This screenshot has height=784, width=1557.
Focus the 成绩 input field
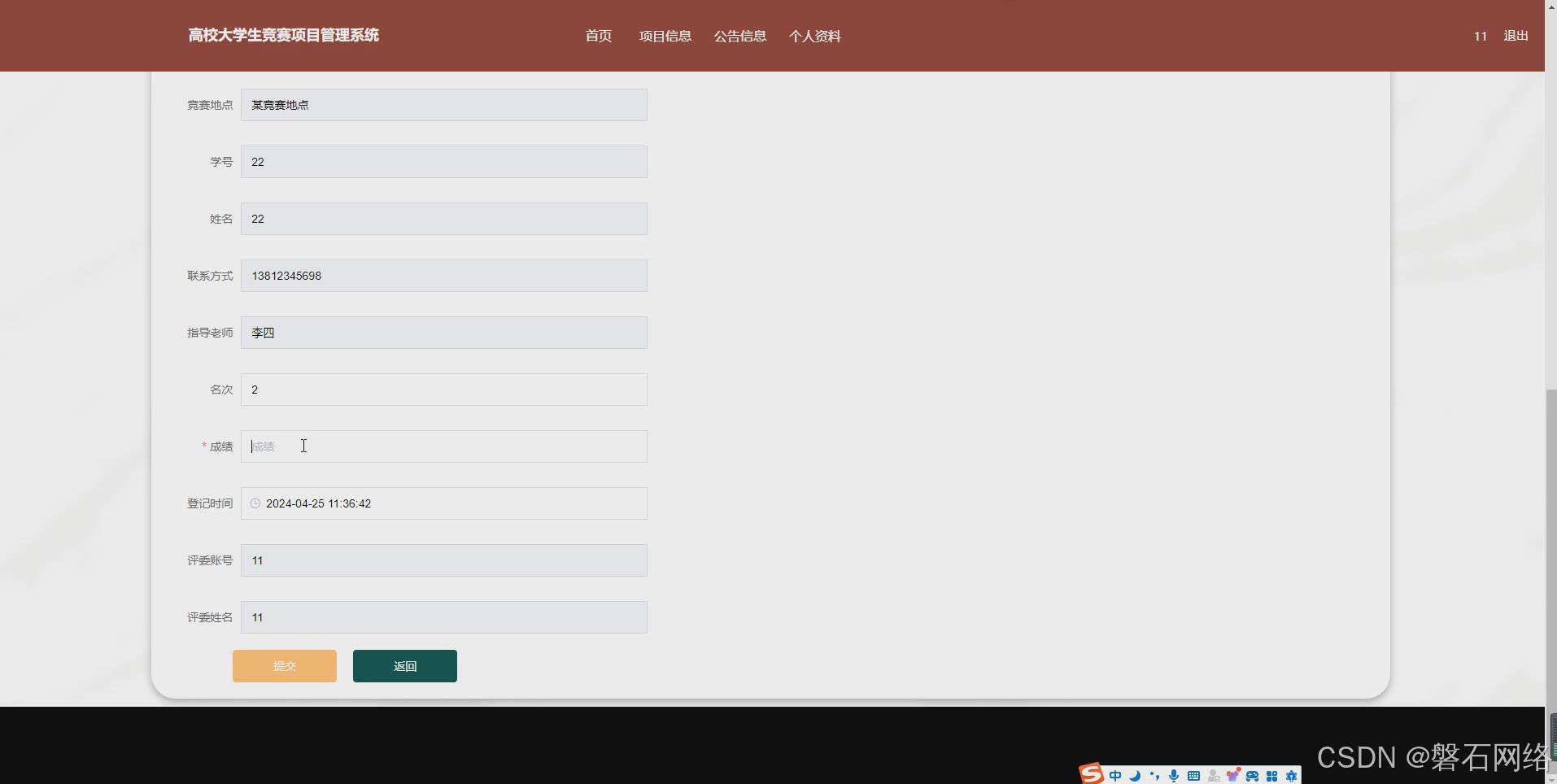click(x=444, y=446)
